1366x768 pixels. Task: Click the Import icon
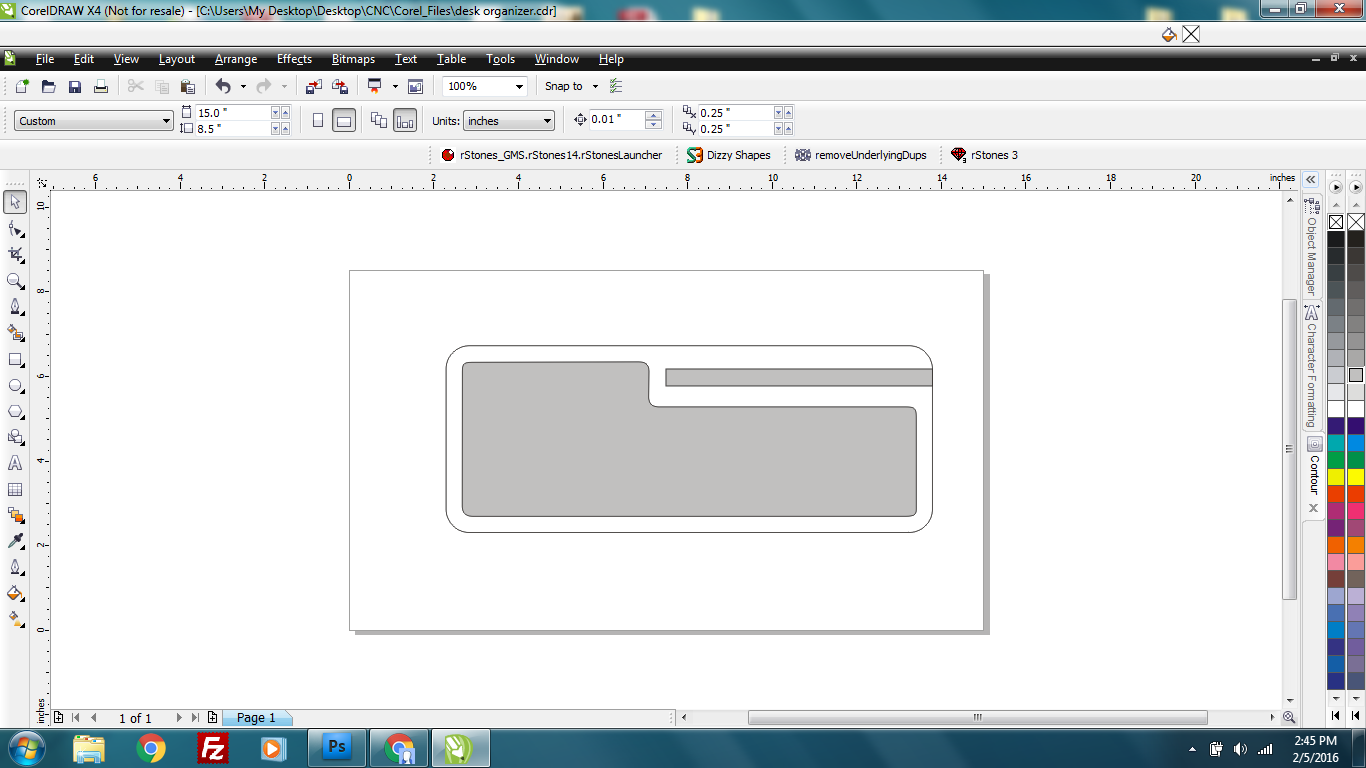pyautogui.click(x=314, y=86)
